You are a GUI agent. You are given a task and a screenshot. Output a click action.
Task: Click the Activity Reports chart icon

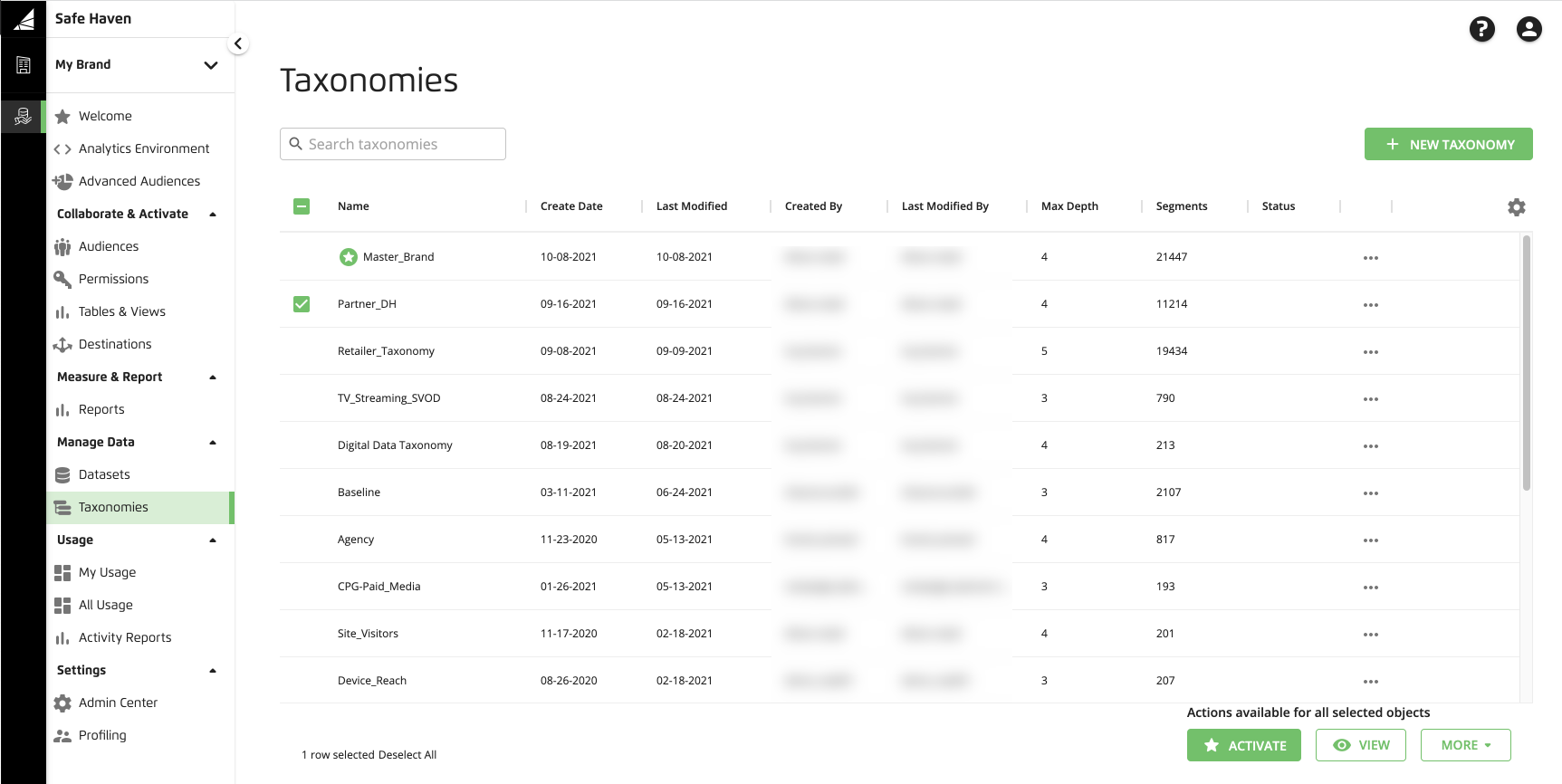tap(62, 638)
